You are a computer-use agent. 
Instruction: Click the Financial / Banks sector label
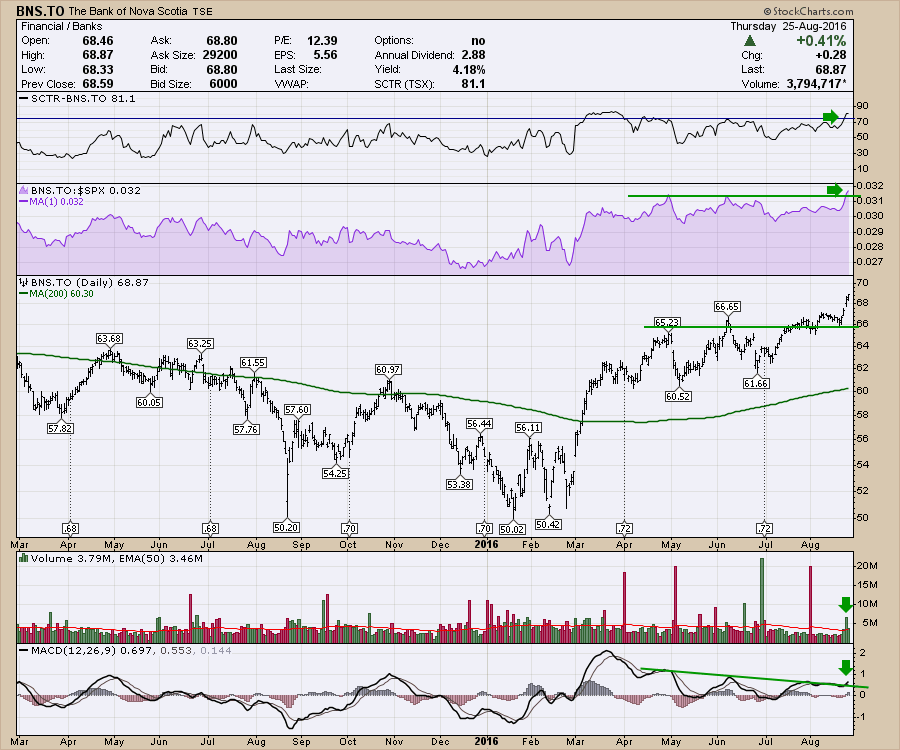tap(61, 26)
